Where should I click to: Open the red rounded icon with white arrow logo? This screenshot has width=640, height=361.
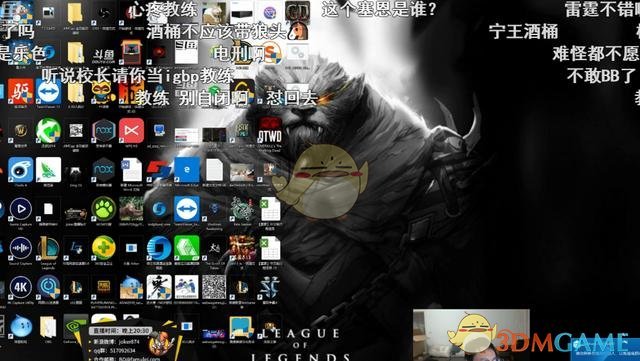(131, 131)
